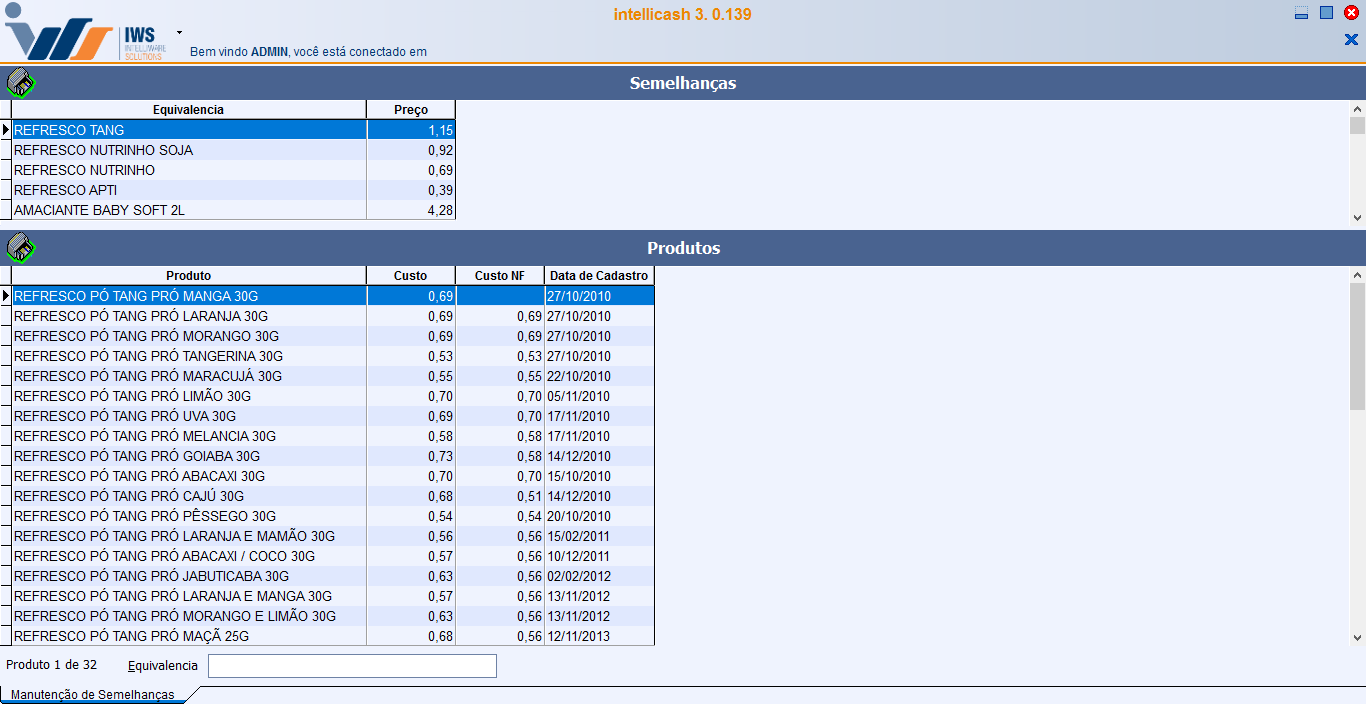Click the Semelhanças list scroll-up arrow
1366x704 pixels.
click(x=1357, y=109)
